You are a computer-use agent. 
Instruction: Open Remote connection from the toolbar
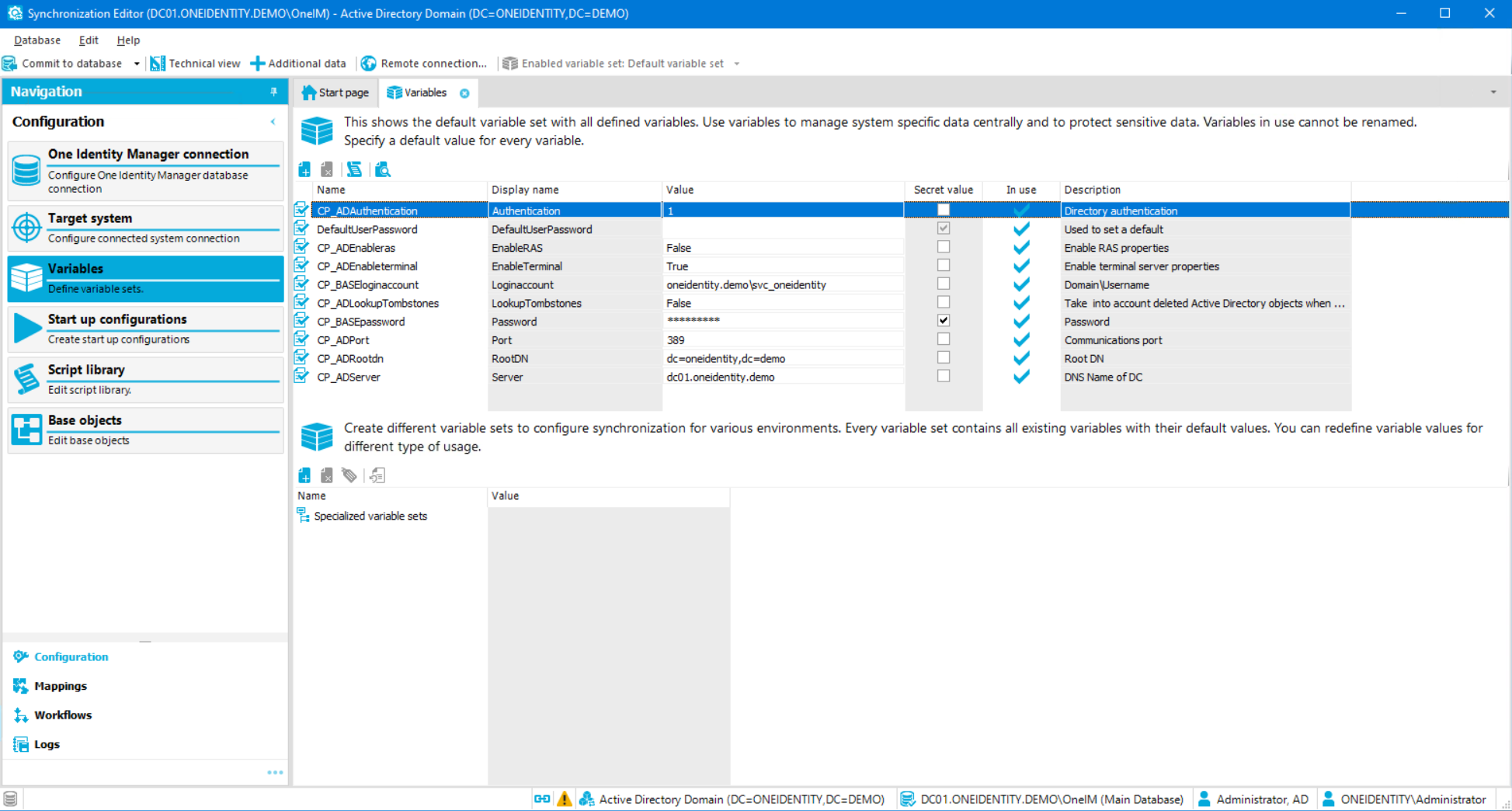424,64
